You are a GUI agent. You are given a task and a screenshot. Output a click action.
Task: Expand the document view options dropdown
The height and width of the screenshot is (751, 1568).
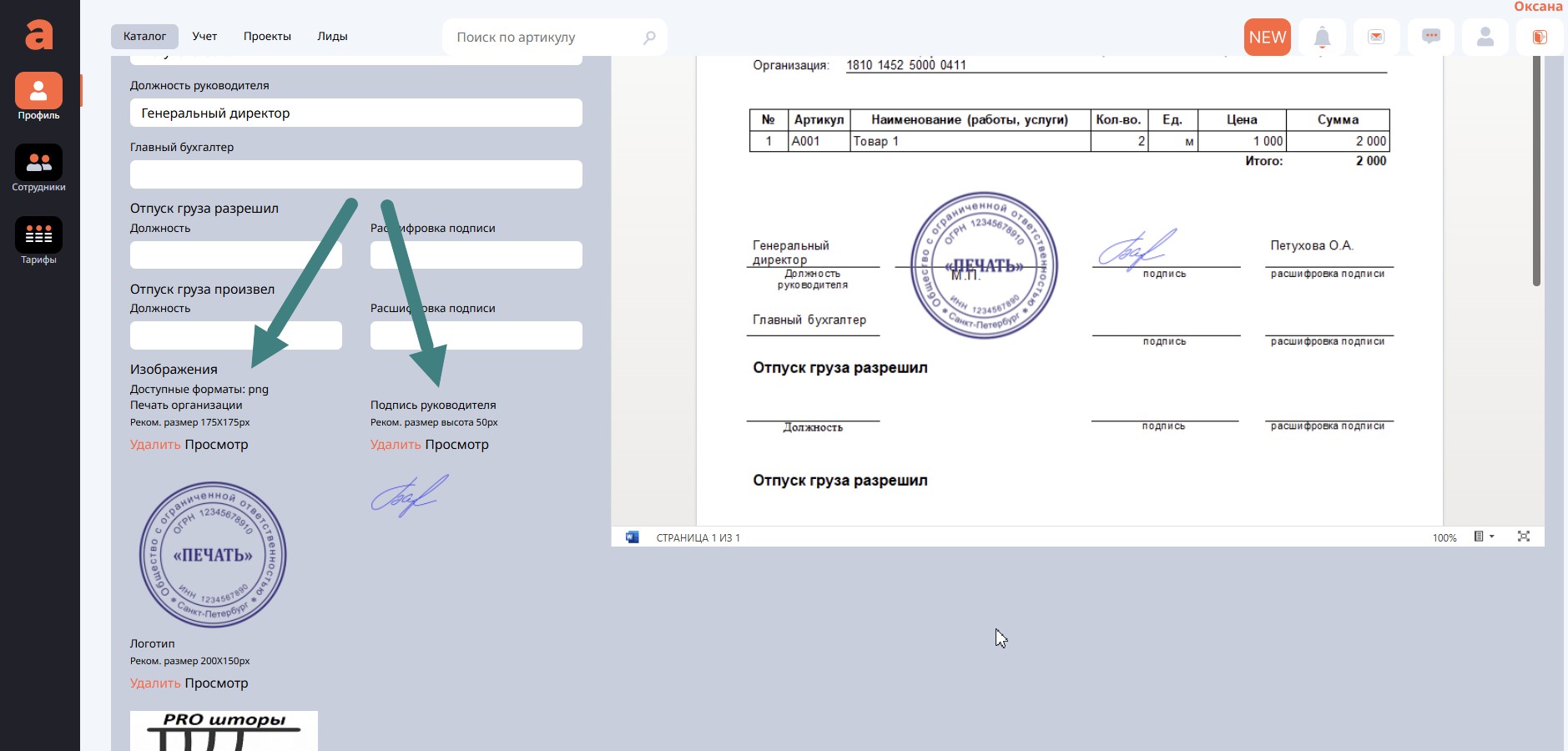1483,537
